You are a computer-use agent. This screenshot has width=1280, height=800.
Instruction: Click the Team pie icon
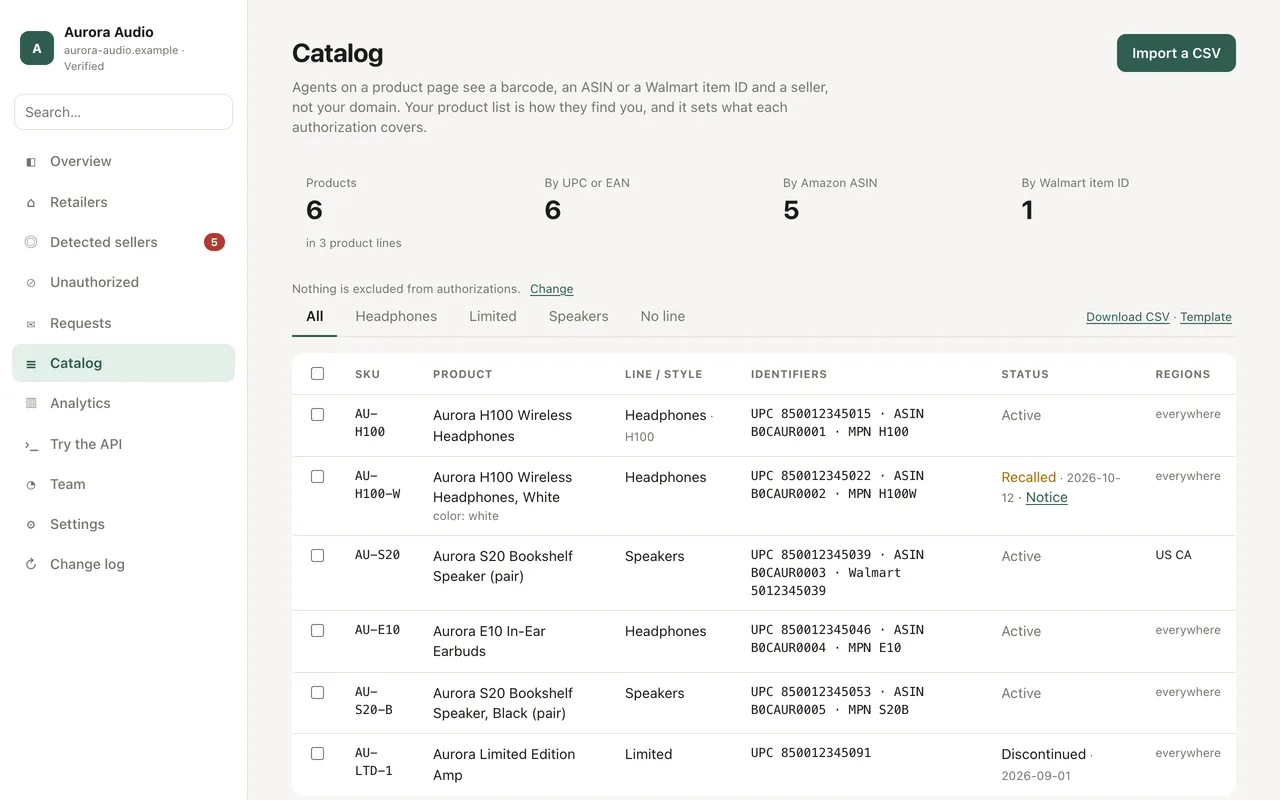tap(31, 485)
